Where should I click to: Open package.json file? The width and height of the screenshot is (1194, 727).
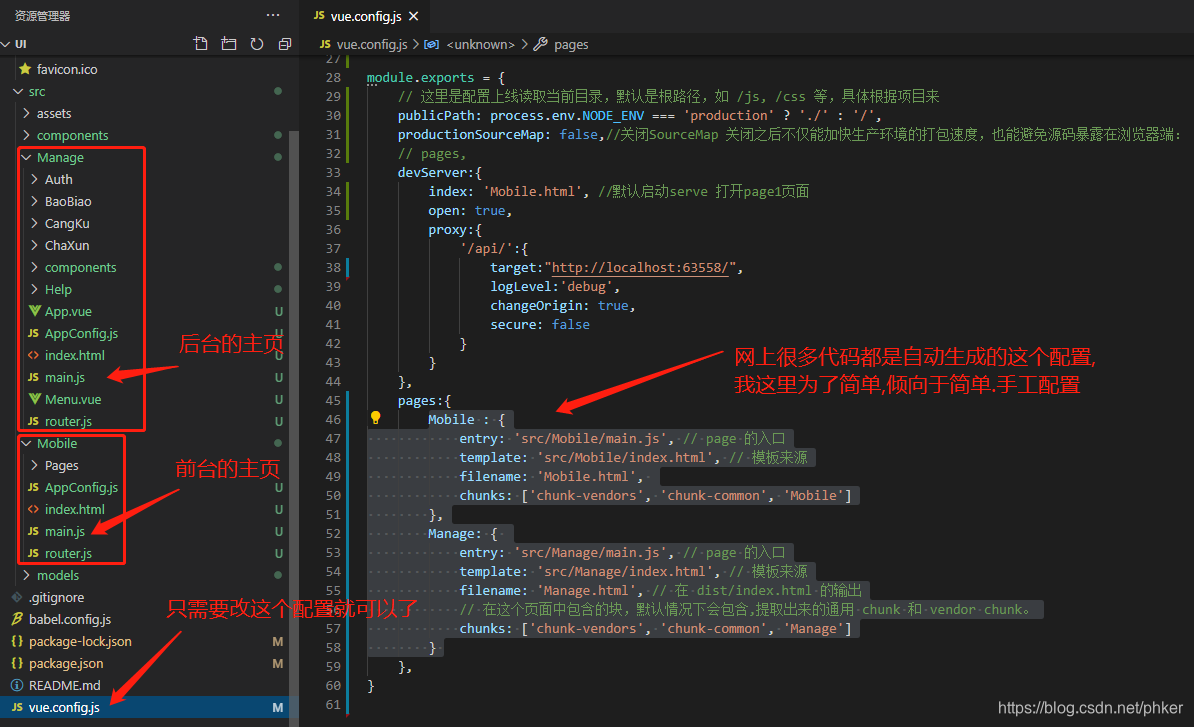click(x=66, y=663)
